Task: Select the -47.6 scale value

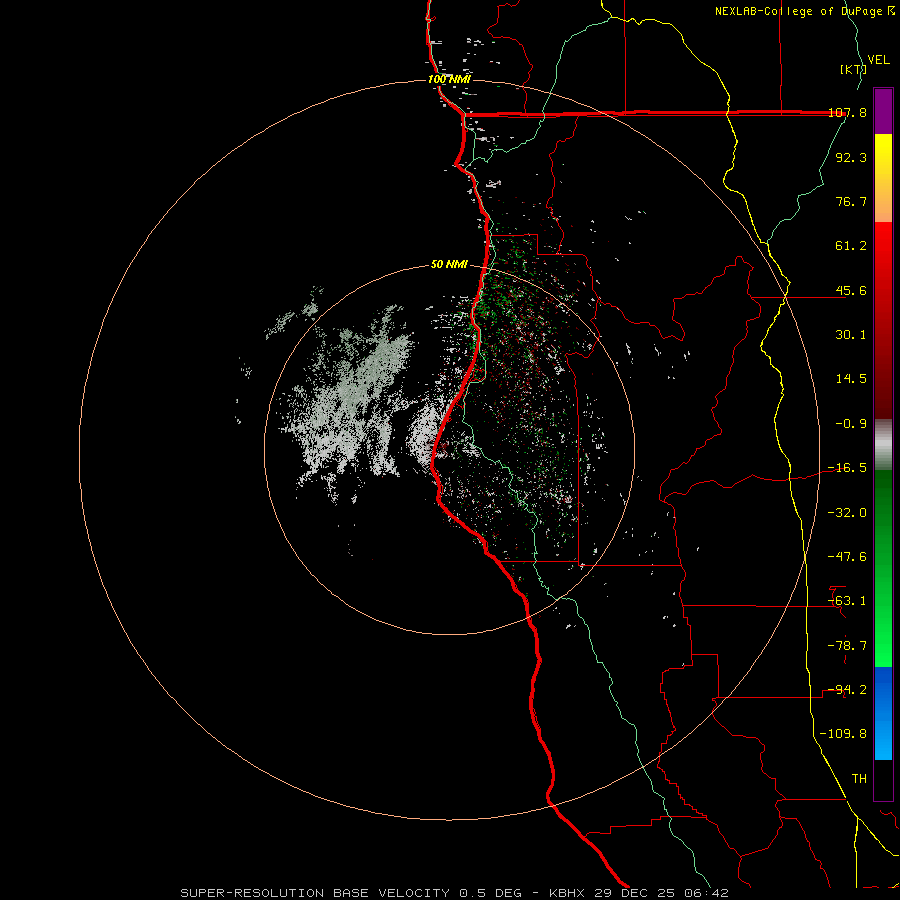Action: (847, 557)
